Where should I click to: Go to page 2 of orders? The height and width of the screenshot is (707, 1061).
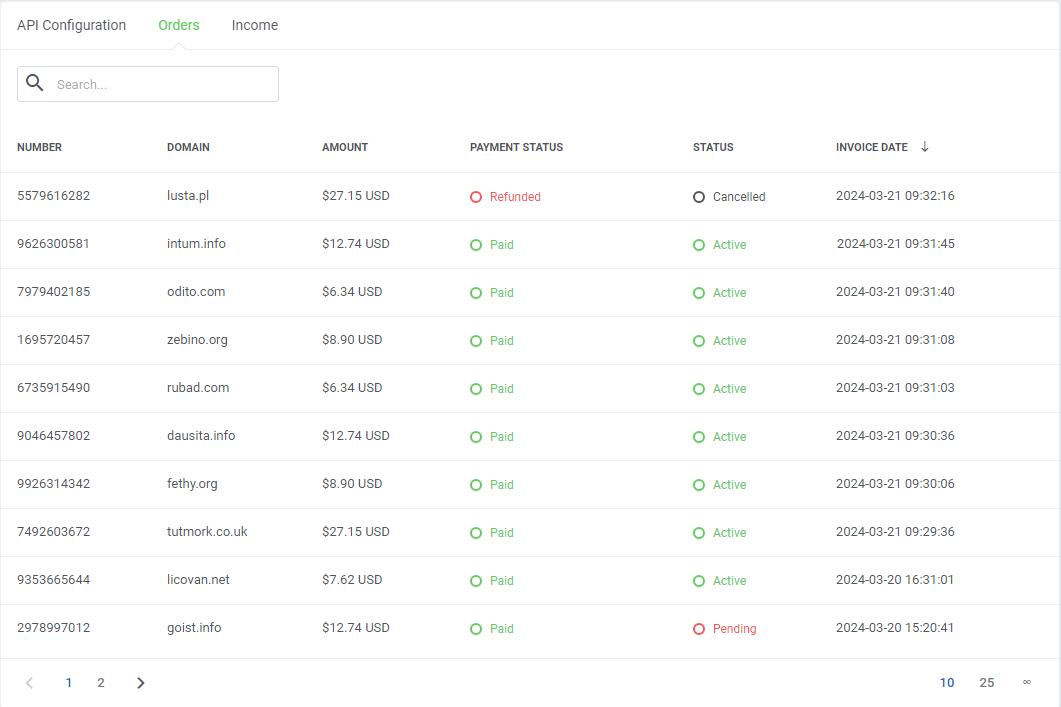pos(101,683)
